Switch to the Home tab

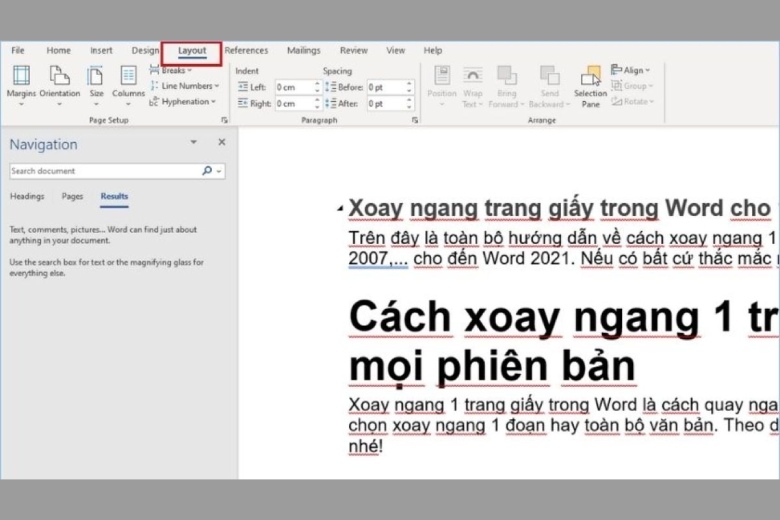[59, 50]
